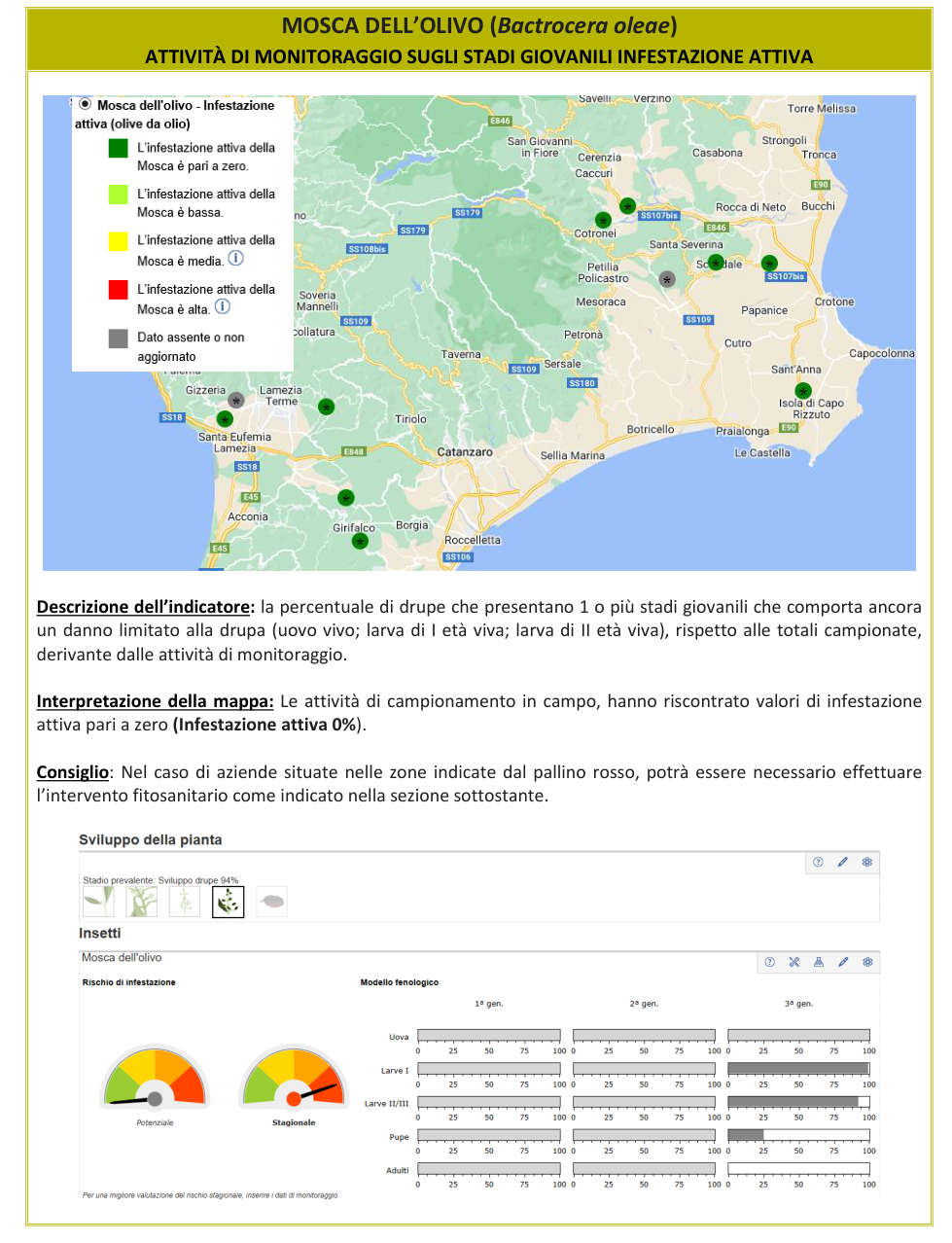The height and width of the screenshot is (1243, 952).
Task: Click the green marker on Scandale
Action: pyautogui.click(x=717, y=263)
